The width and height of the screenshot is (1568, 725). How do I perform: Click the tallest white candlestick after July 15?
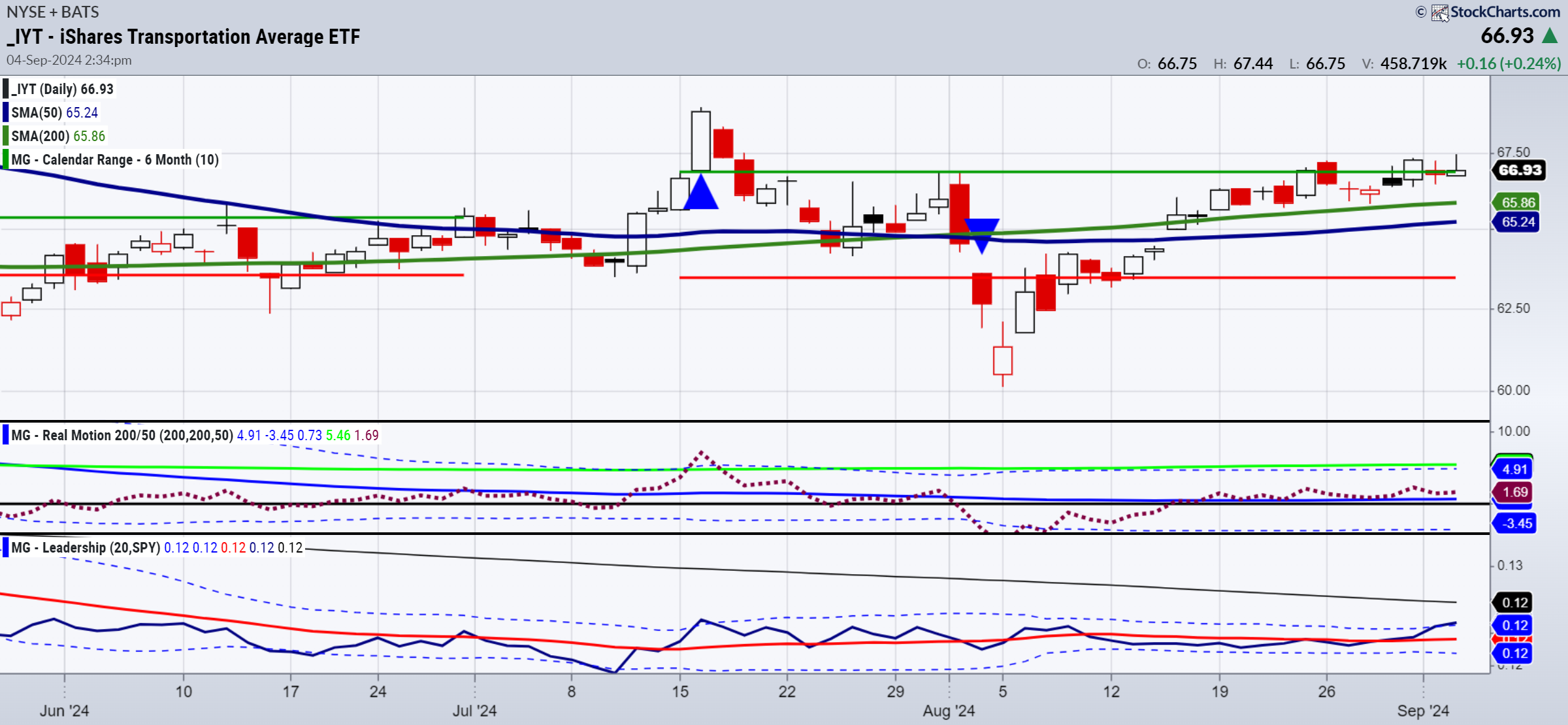tap(701, 141)
